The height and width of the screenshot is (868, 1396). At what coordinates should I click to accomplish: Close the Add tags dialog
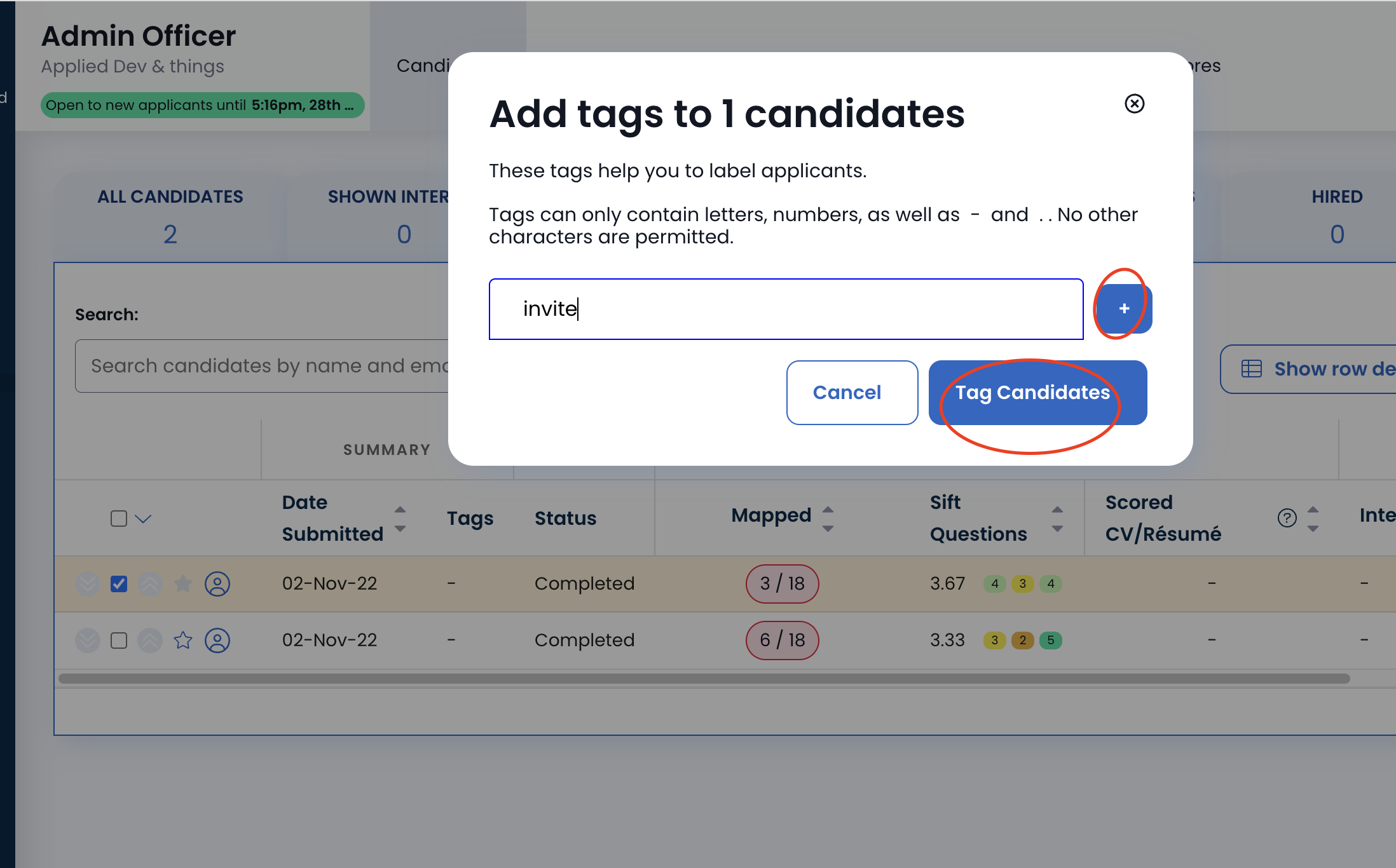point(1134,104)
